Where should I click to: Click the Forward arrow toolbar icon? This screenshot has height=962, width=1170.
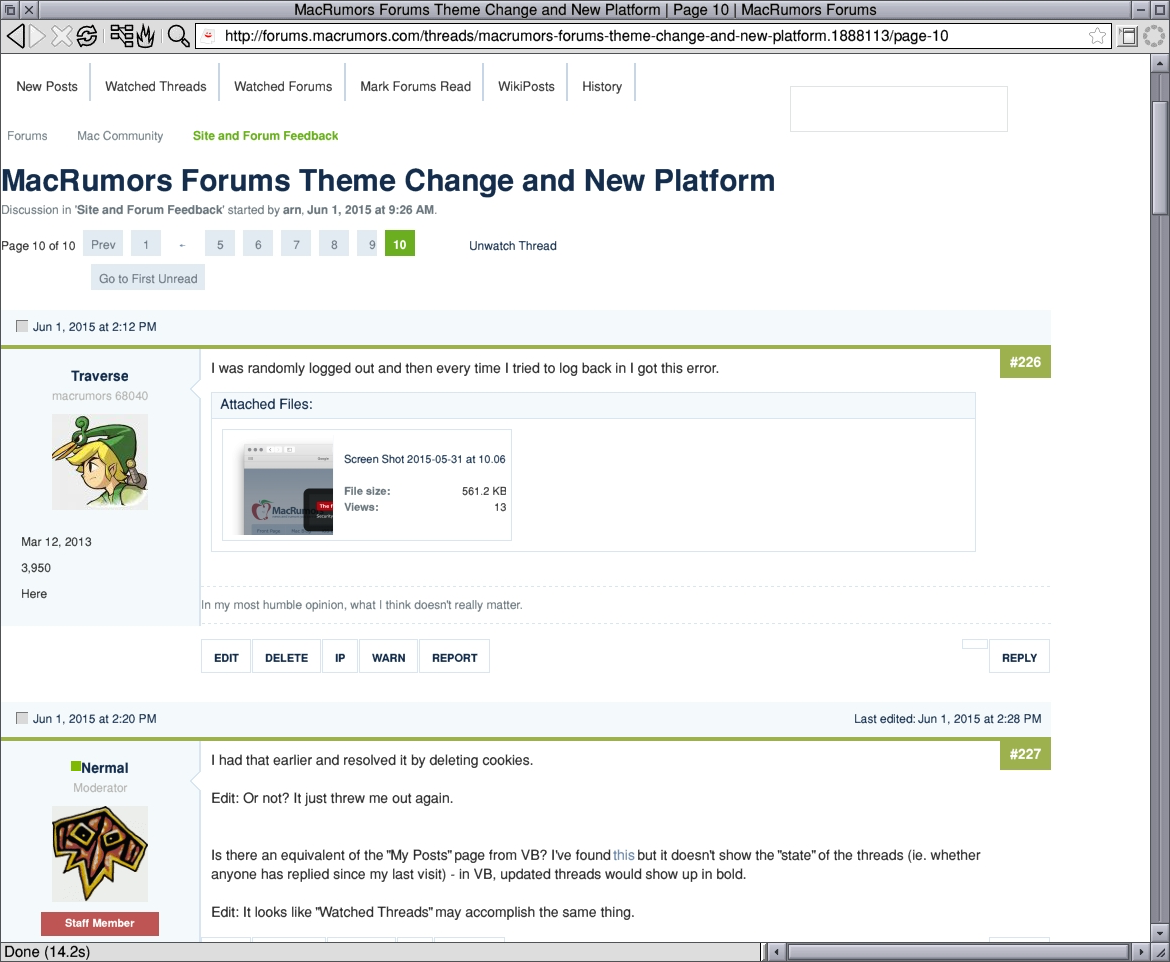(38, 35)
